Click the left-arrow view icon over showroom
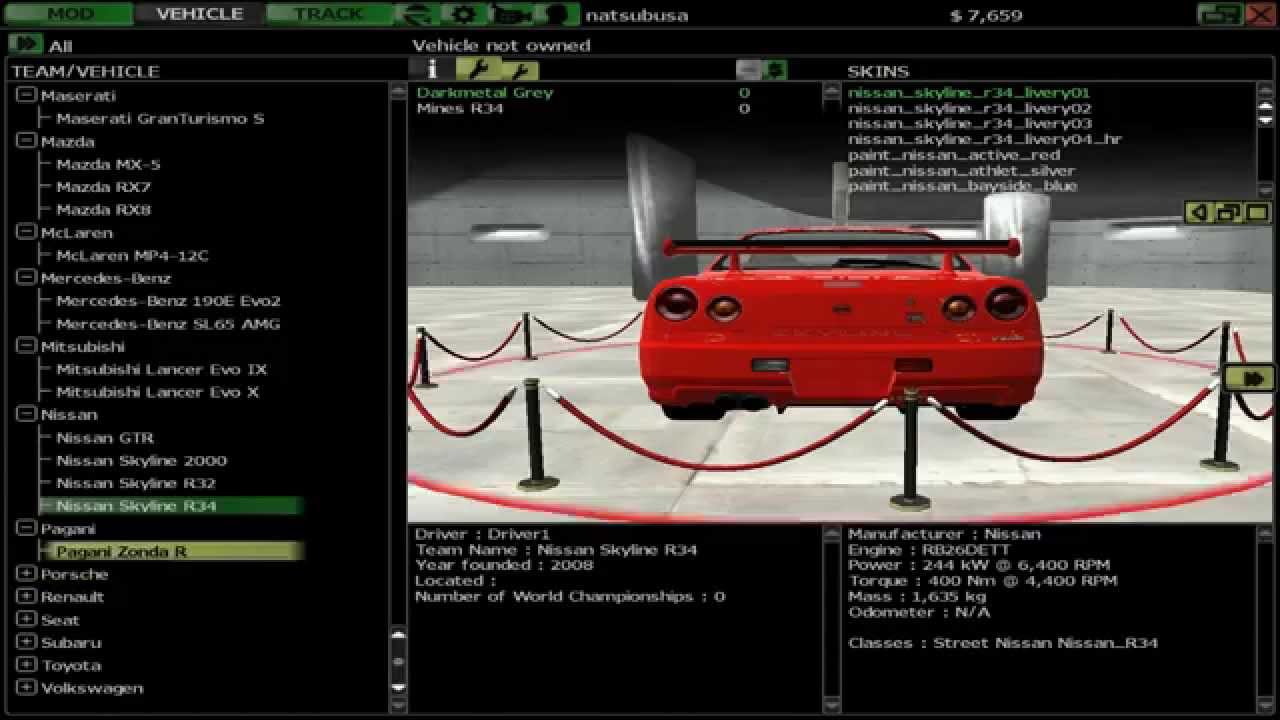The image size is (1280, 720). pos(1198,212)
